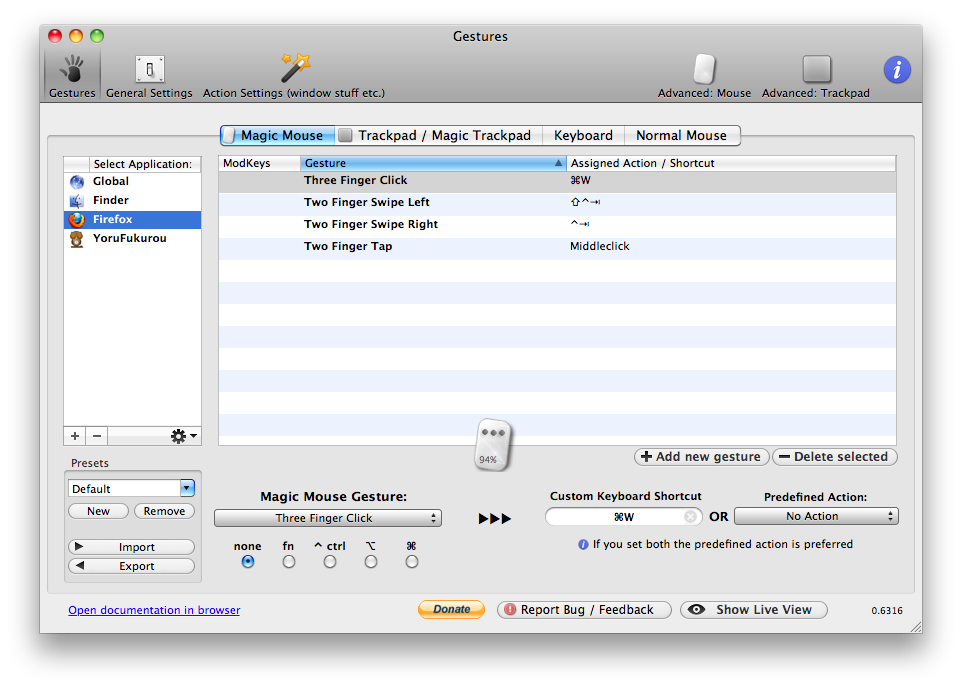The width and height of the screenshot is (962, 688).
Task: Select the ctrl modifier radio button
Action: click(x=330, y=562)
